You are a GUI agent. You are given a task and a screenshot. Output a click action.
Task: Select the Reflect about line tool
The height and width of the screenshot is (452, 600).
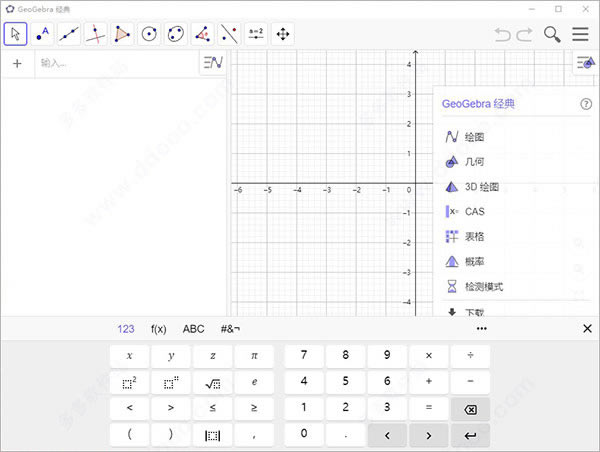click(x=230, y=34)
